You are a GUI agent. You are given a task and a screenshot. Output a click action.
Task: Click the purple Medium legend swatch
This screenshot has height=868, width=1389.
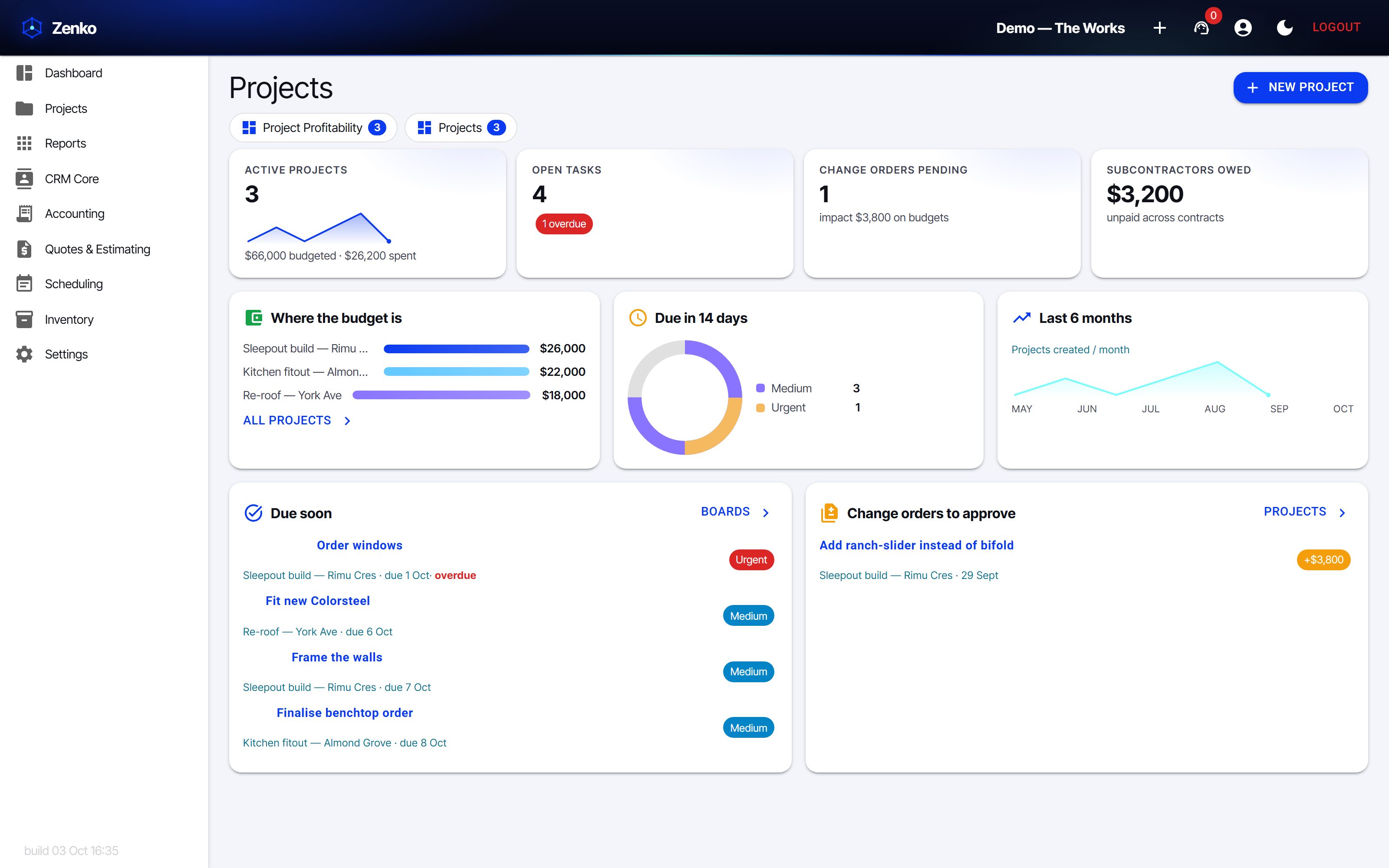tap(760, 388)
